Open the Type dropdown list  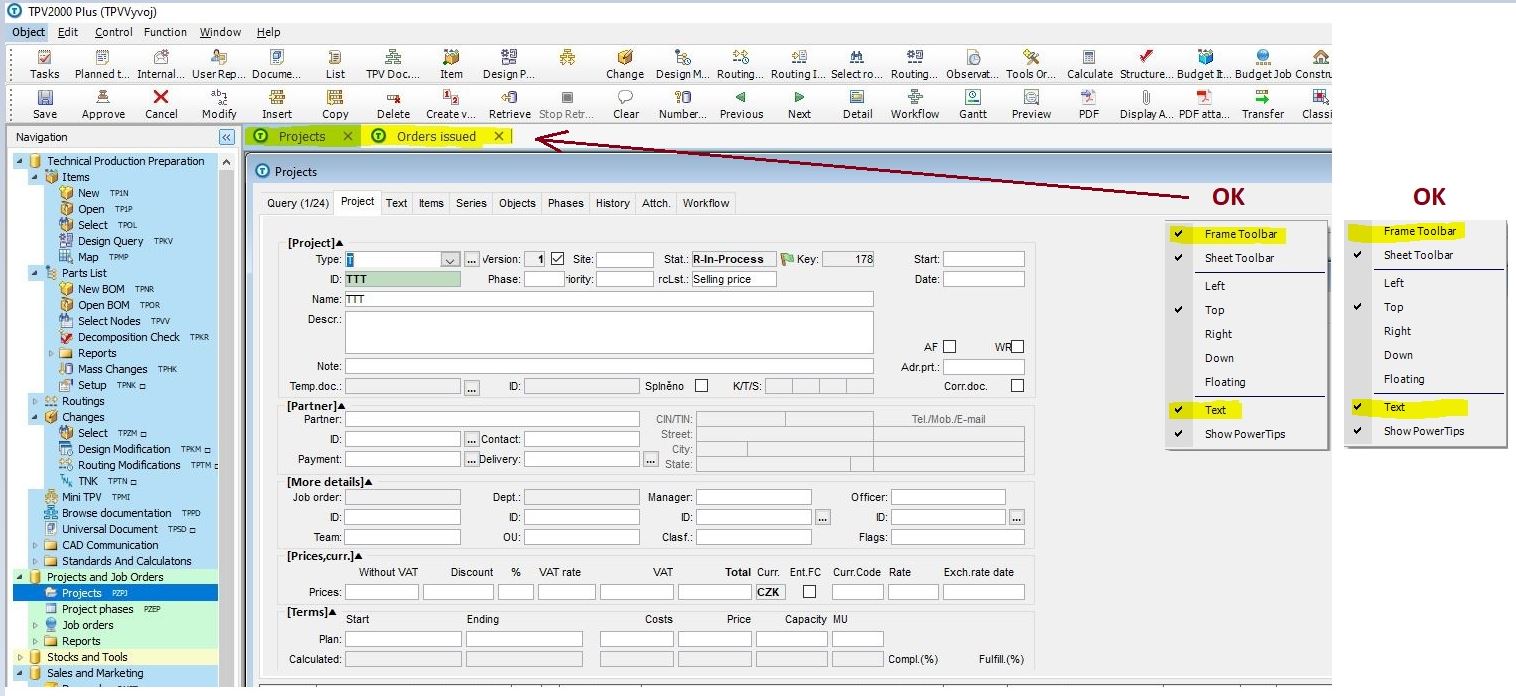[450, 260]
